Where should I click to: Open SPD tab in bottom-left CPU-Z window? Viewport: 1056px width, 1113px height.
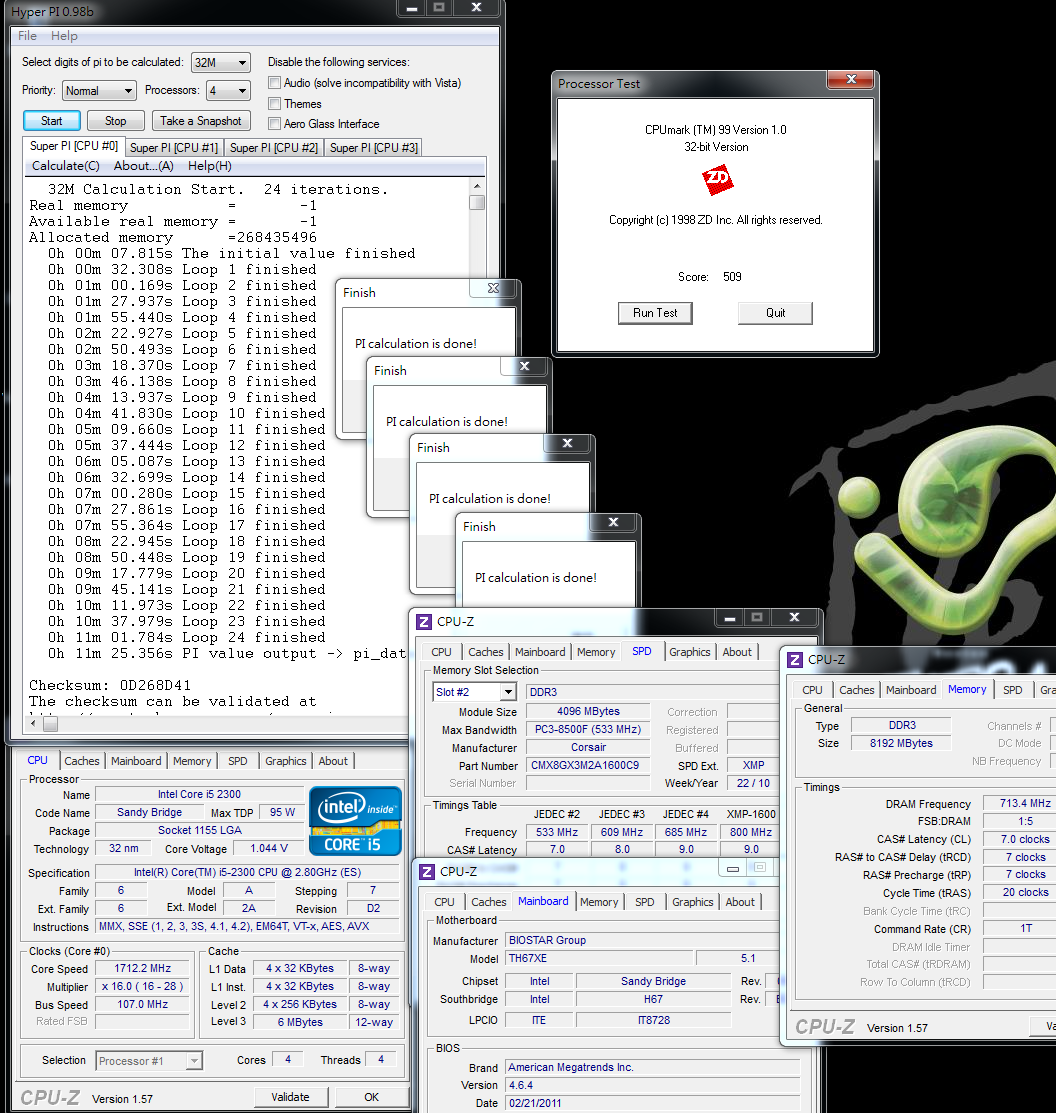click(238, 761)
